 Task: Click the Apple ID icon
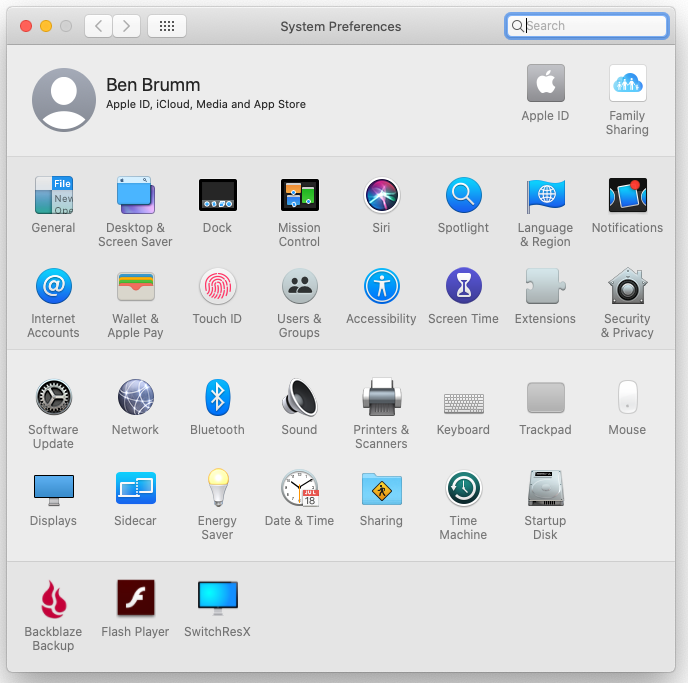[x=545, y=84]
